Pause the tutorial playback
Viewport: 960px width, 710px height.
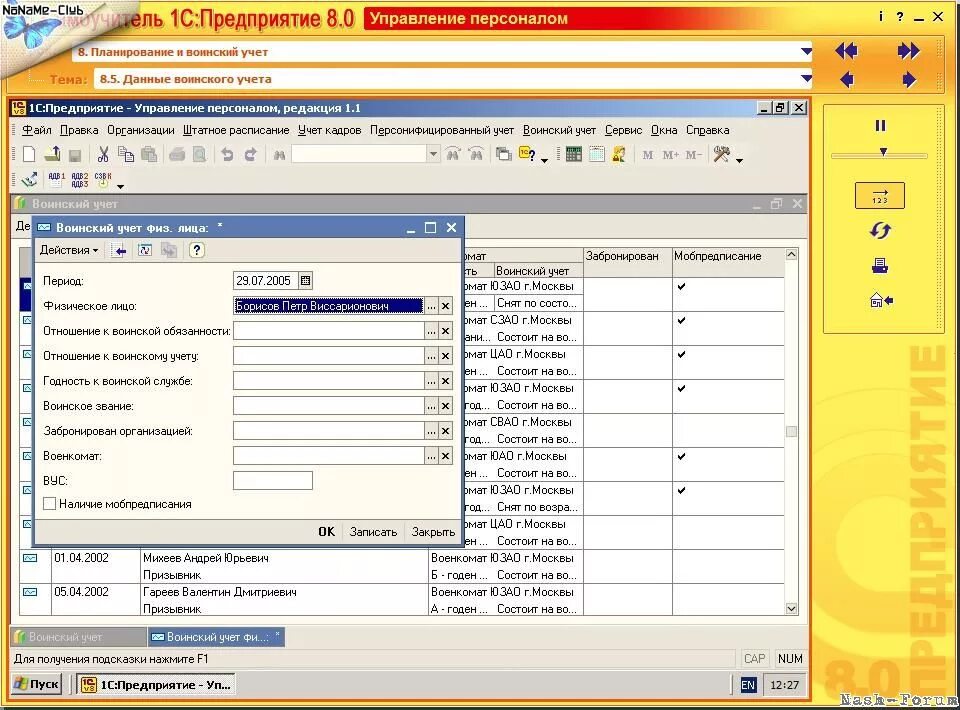[880, 125]
